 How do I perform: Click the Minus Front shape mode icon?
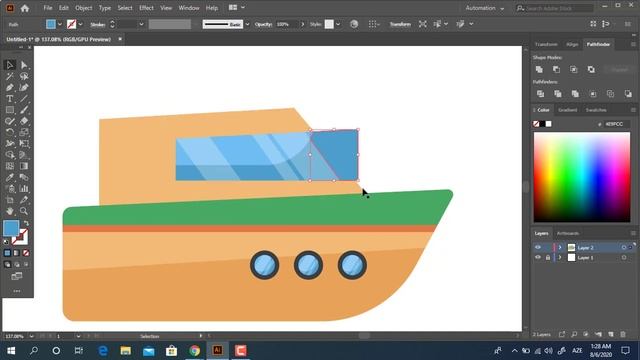[x=556, y=69]
